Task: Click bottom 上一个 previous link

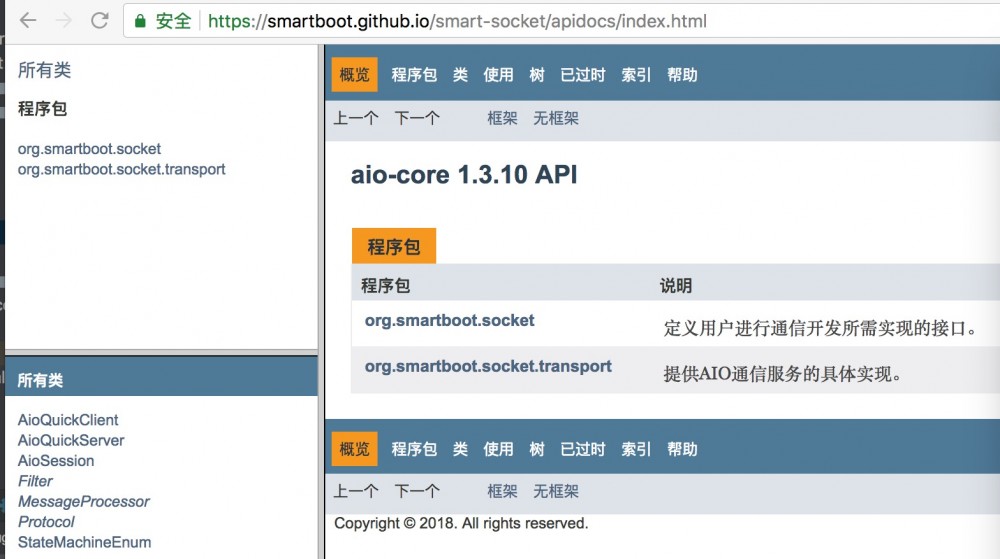Action: click(356, 491)
